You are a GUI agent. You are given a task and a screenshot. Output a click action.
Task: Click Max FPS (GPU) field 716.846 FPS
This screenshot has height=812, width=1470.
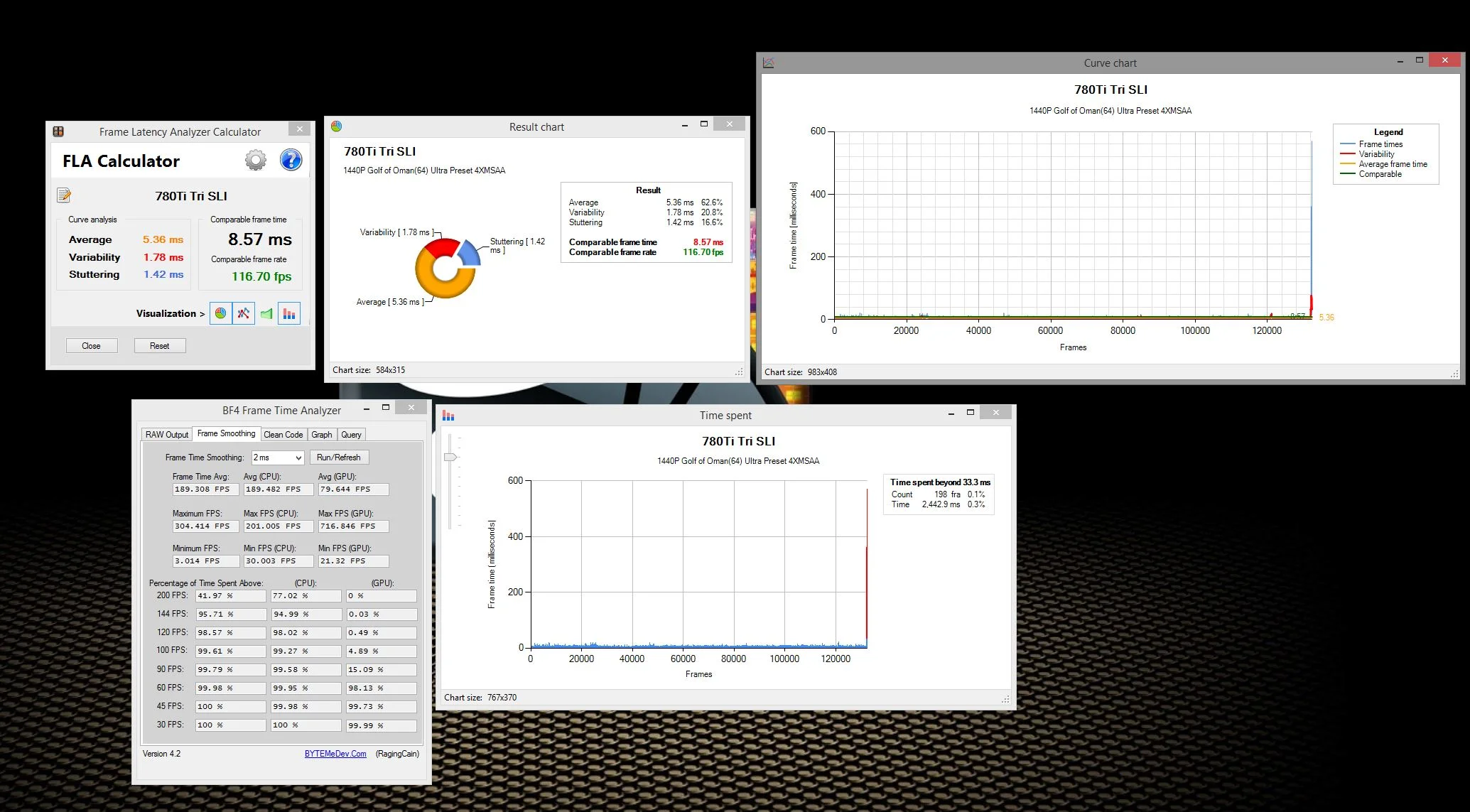354,526
